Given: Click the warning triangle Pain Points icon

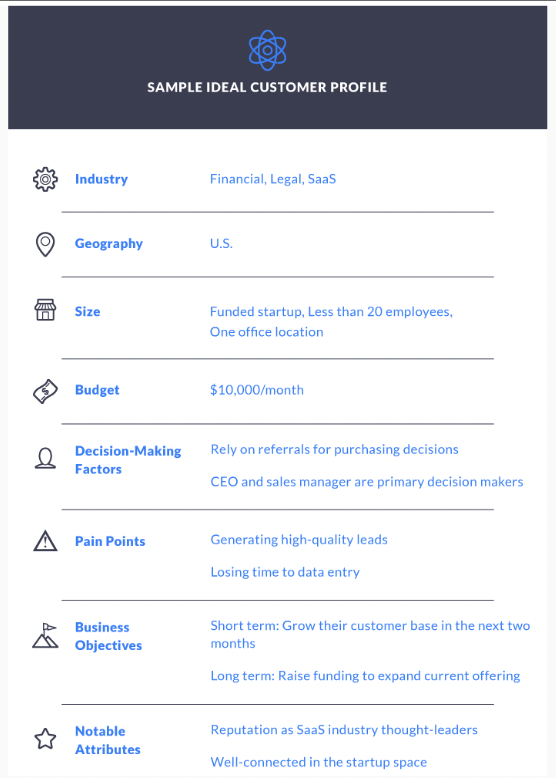Looking at the screenshot, I should (45, 541).
